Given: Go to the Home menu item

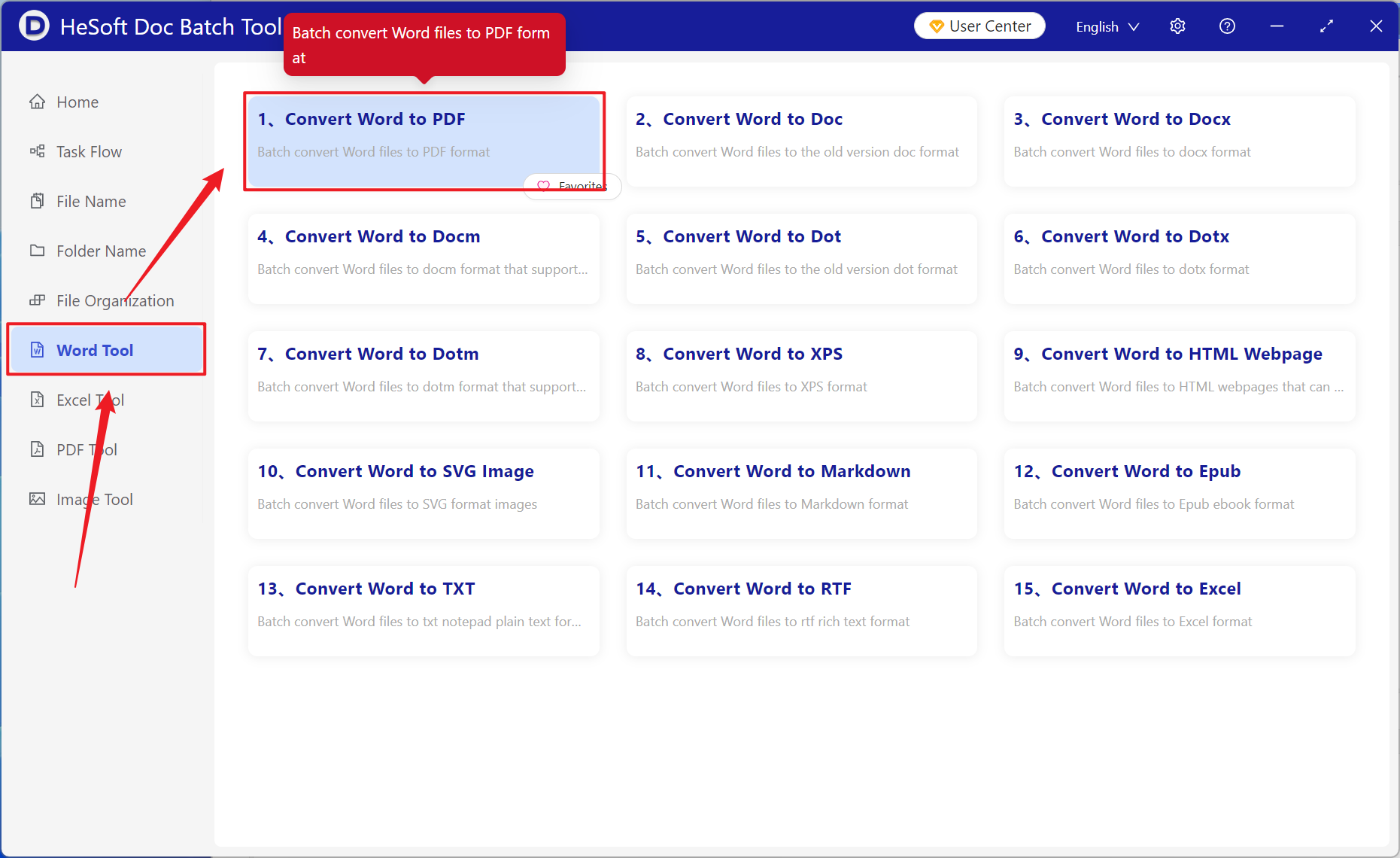Looking at the screenshot, I should [105, 102].
